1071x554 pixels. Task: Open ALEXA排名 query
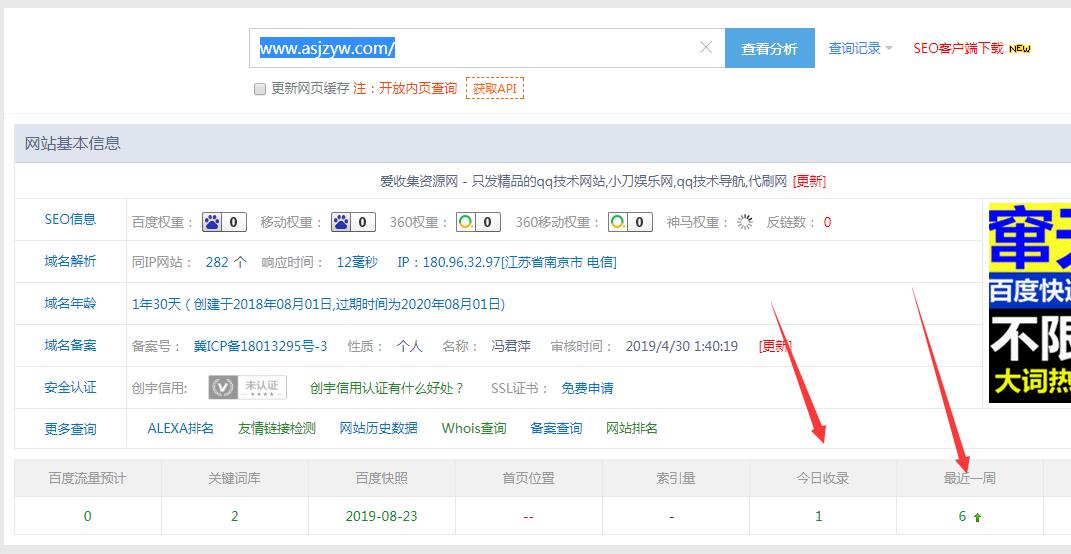click(181, 428)
